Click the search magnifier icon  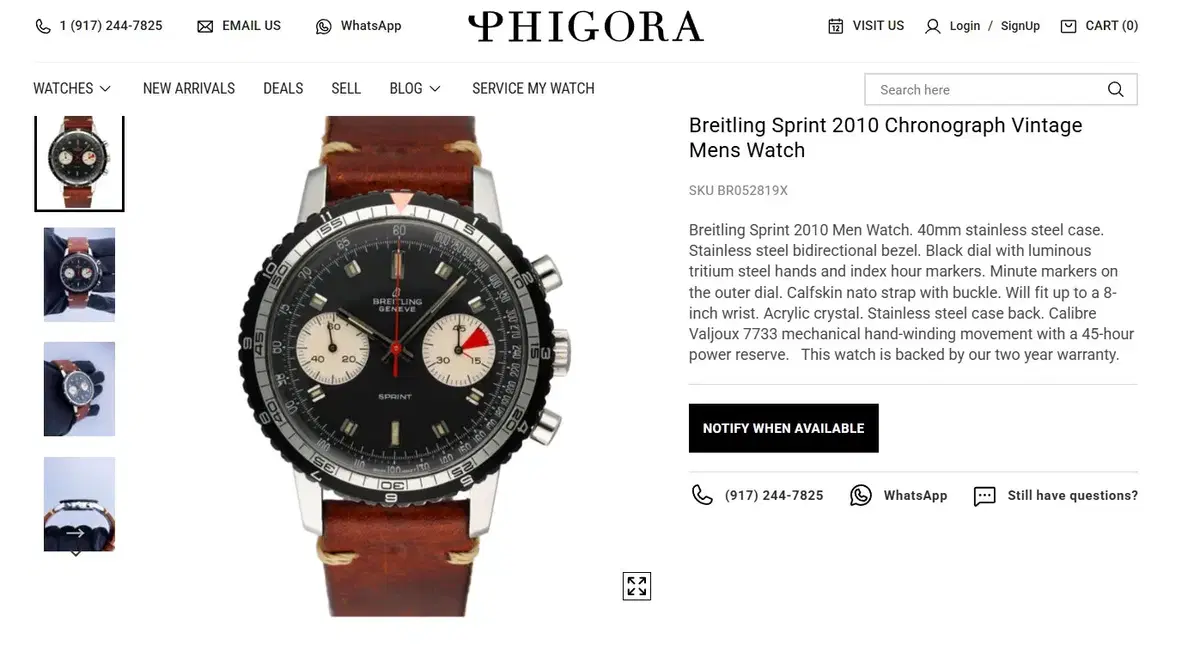1116,89
